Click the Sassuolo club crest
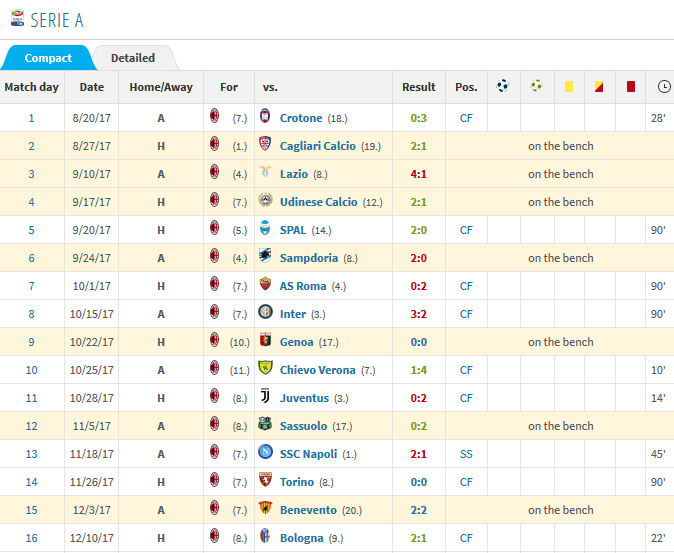This screenshot has height=553, width=674. click(265, 424)
